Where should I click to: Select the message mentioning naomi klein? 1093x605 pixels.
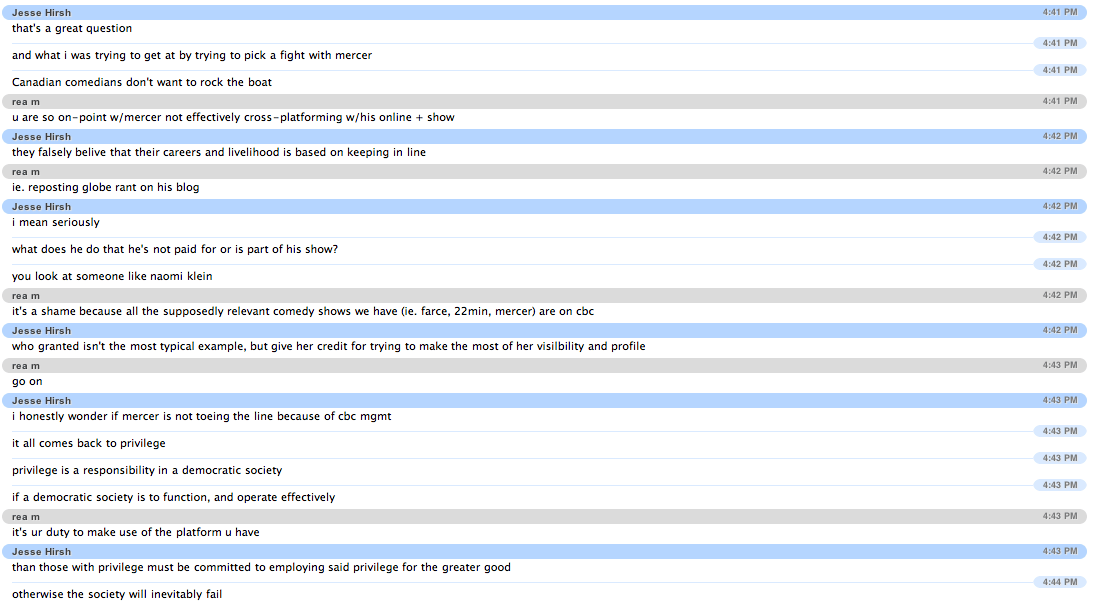(112, 277)
